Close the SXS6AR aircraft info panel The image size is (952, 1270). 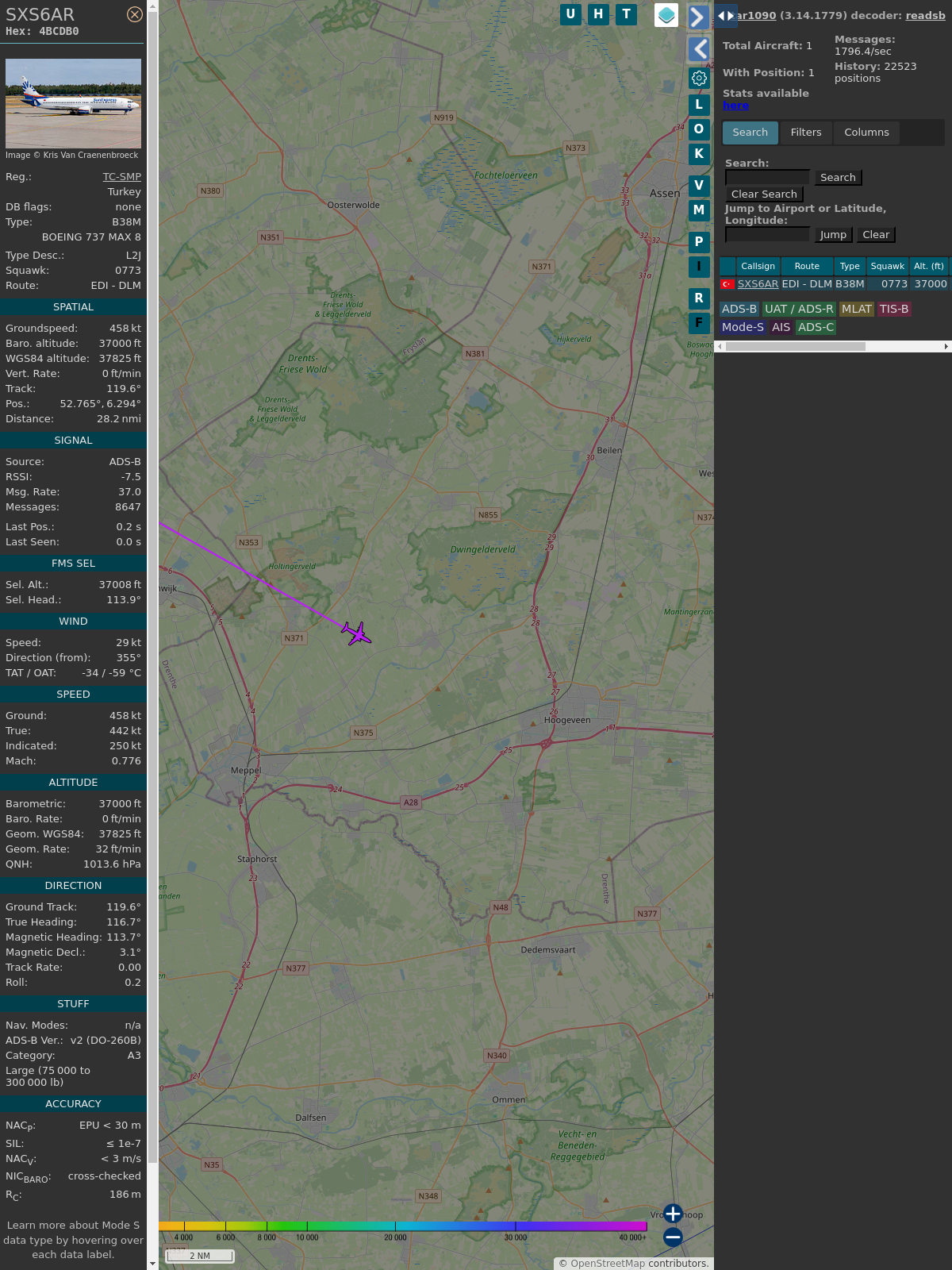[x=135, y=14]
